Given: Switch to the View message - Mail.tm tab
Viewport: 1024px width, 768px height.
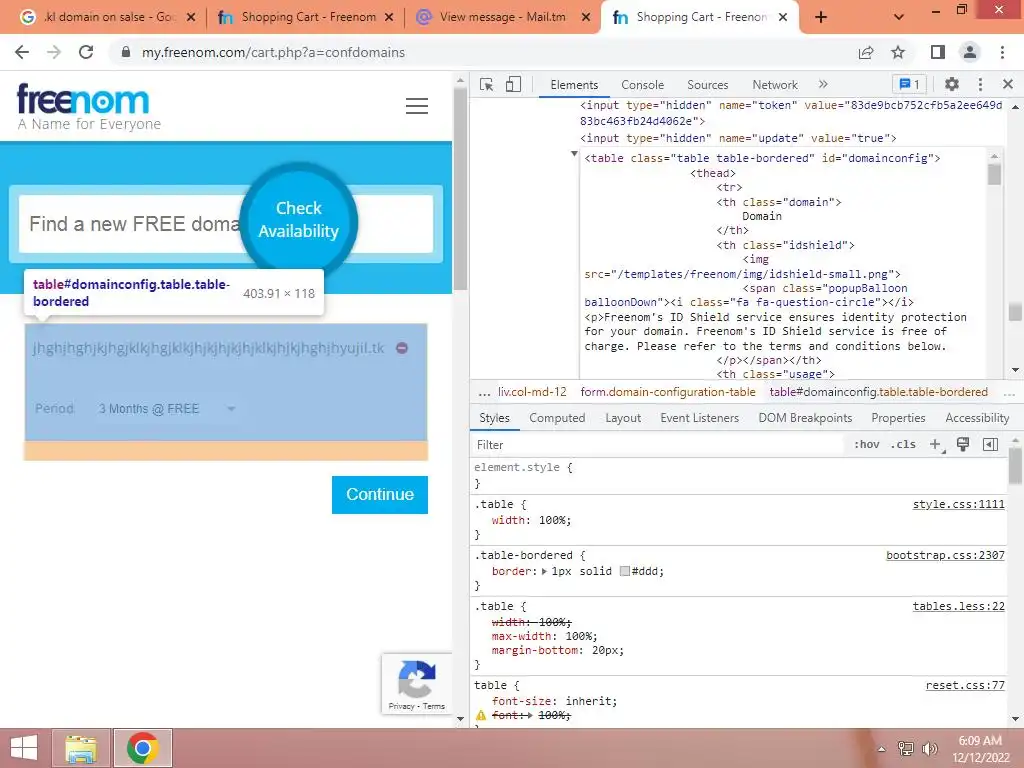Looking at the screenshot, I should pos(503,17).
